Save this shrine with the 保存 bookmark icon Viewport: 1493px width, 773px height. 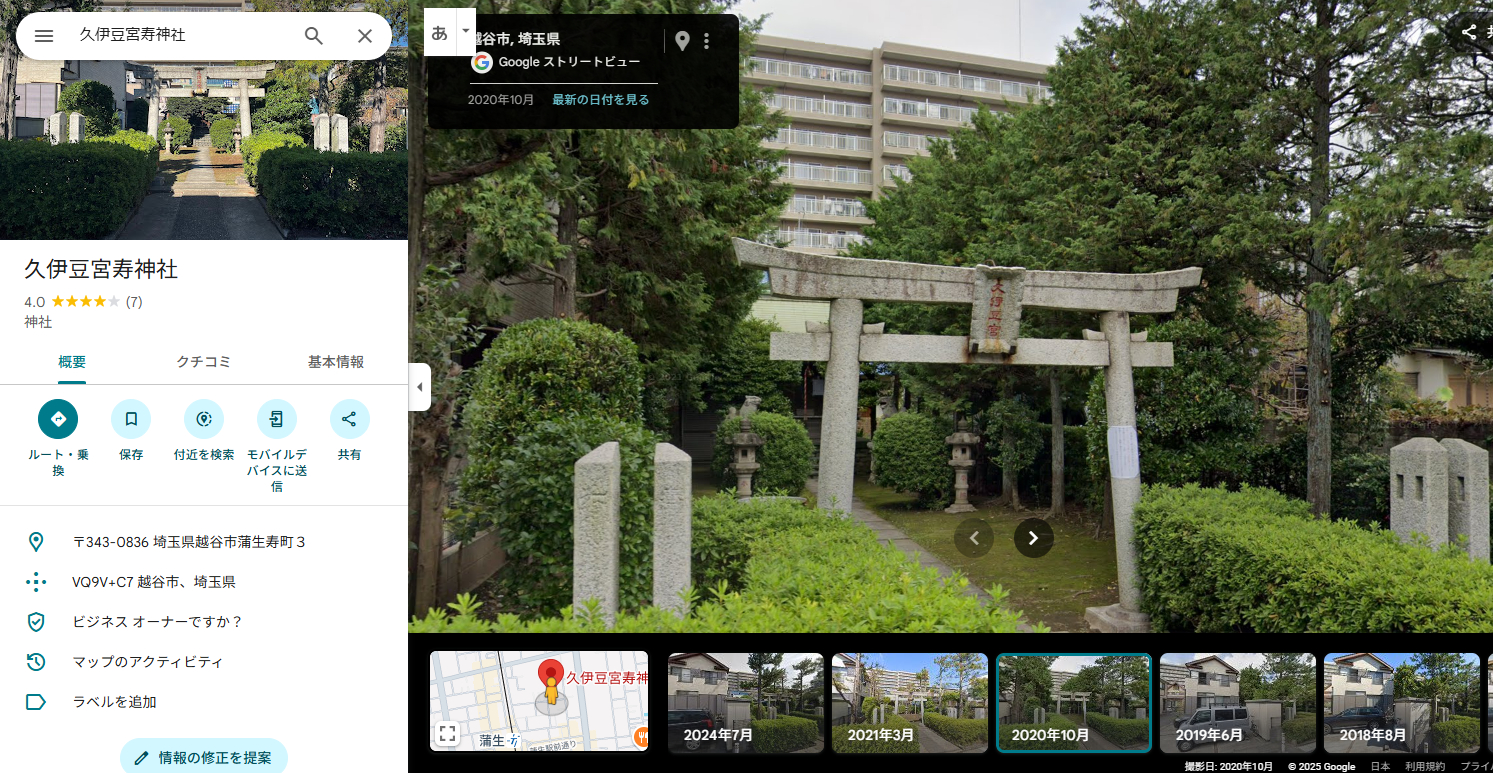tap(131, 419)
